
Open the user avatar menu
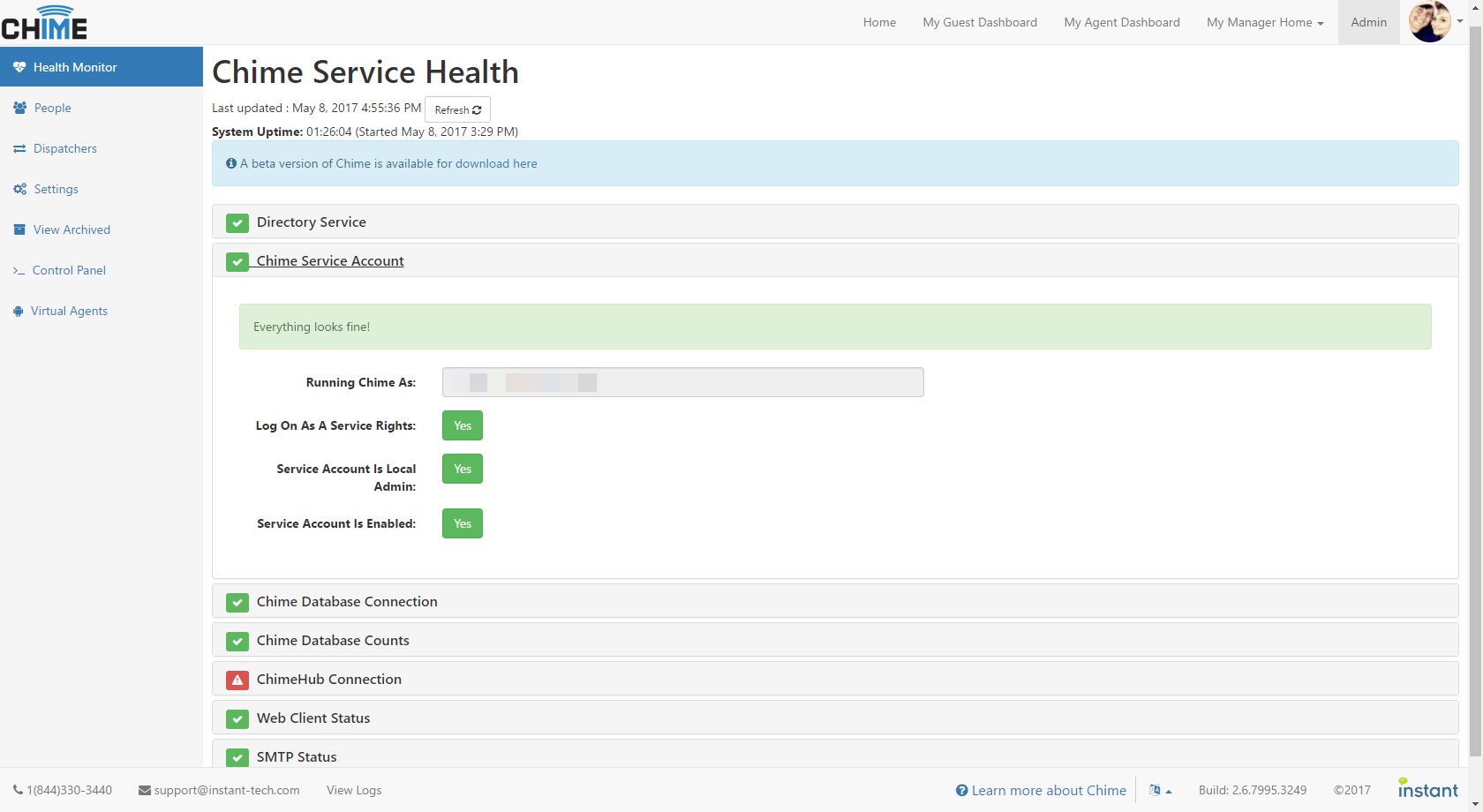pos(1435,22)
